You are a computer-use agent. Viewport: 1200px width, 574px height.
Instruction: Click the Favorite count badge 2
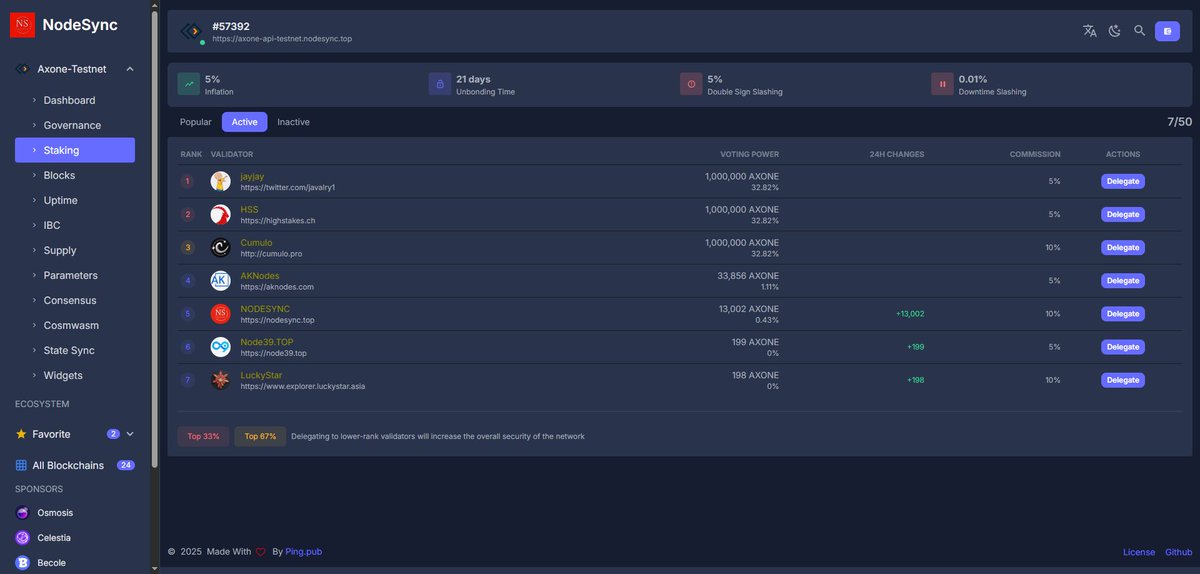click(x=113, y=434)
